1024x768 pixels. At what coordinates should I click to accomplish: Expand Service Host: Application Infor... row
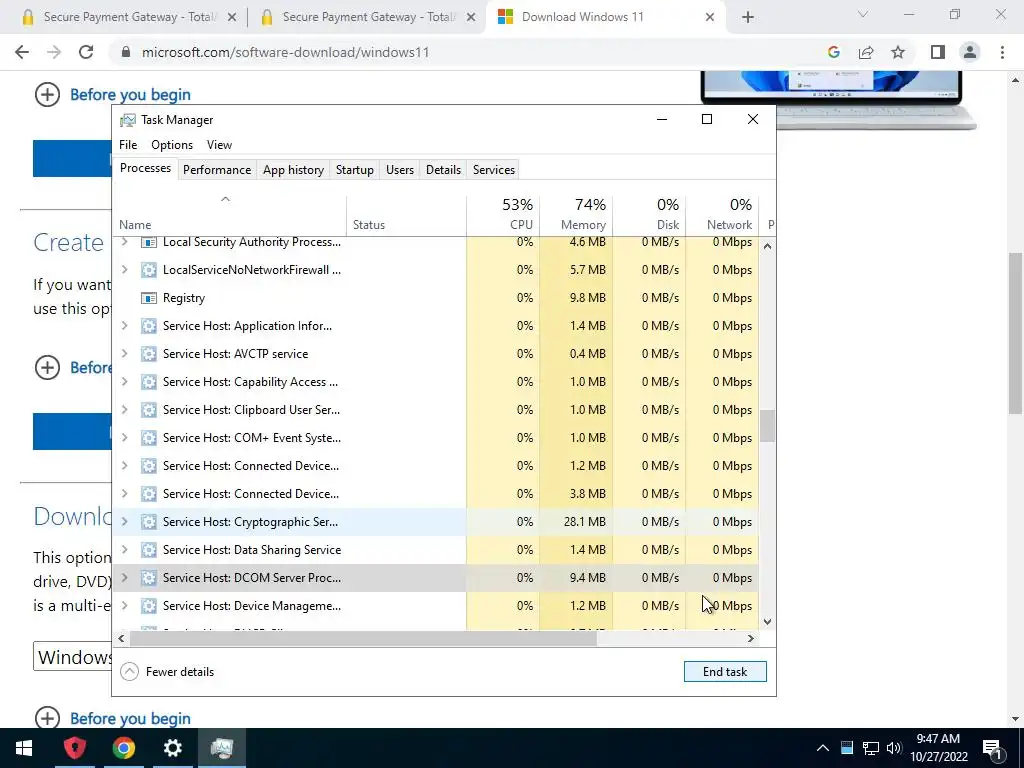[x=125, y=326]
